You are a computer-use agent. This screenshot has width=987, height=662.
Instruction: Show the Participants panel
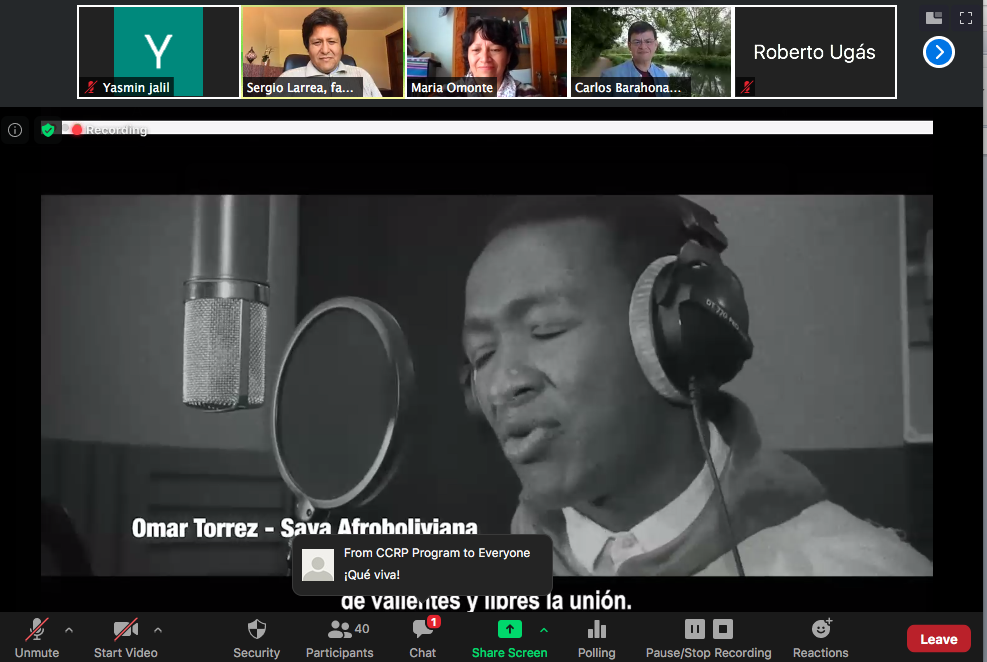click(339, 630)
